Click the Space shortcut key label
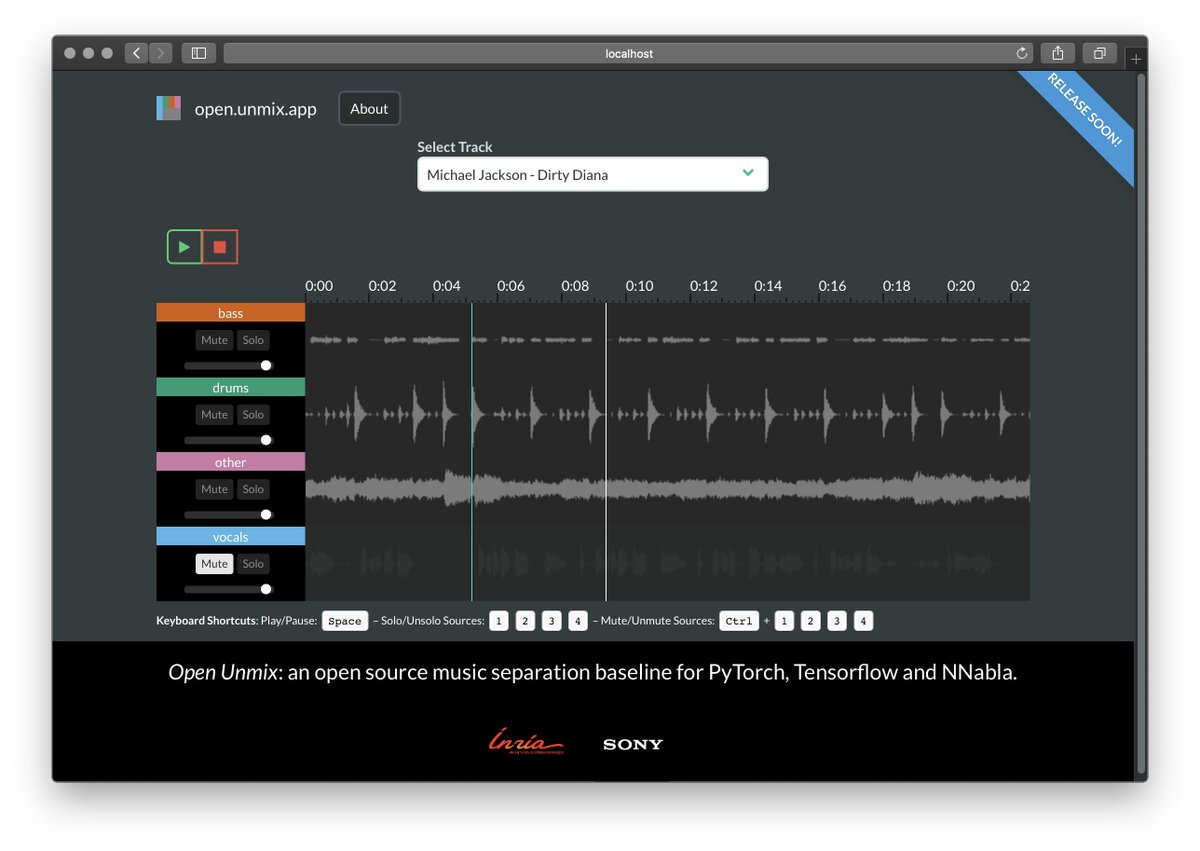1200x851 pixels. (345, 621)
